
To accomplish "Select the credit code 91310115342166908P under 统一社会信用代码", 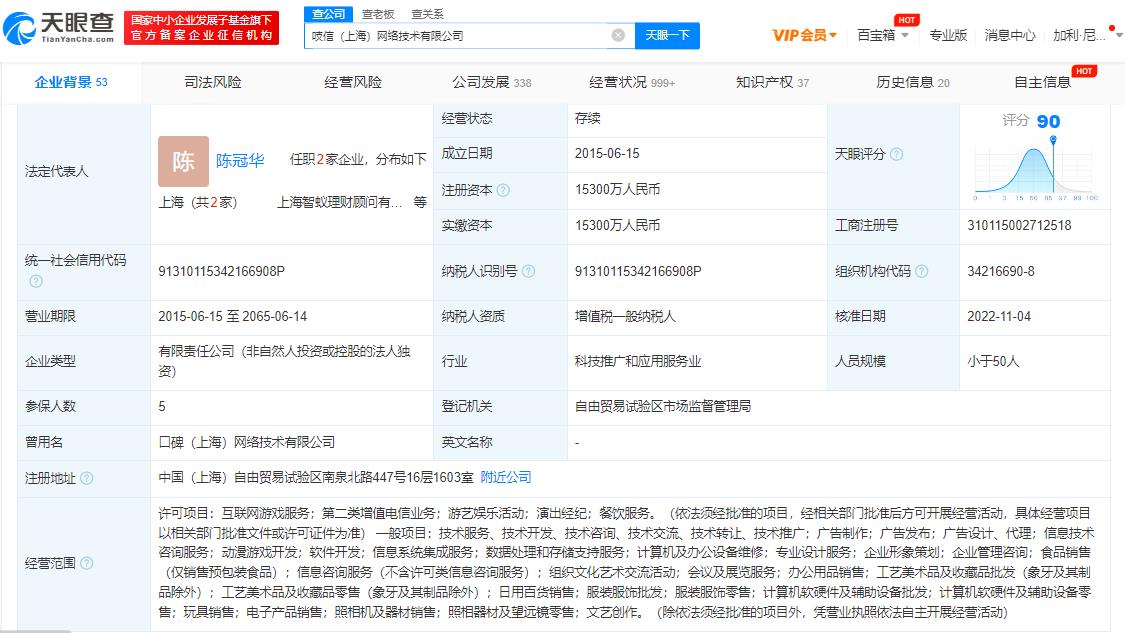I will point(222,271).
